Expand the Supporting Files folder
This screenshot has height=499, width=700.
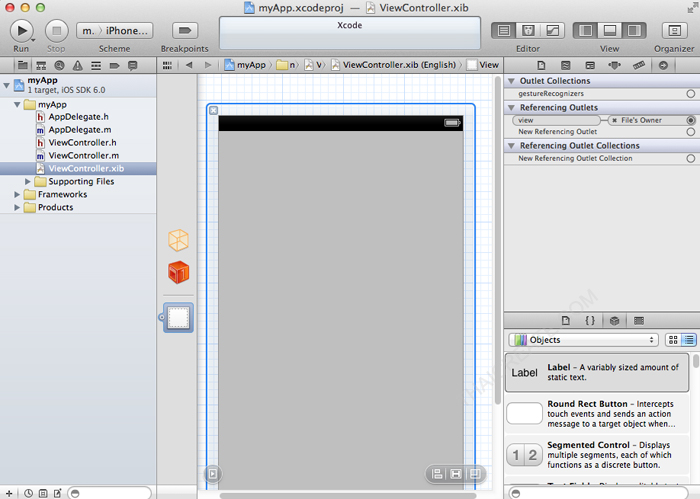[28, 182]
